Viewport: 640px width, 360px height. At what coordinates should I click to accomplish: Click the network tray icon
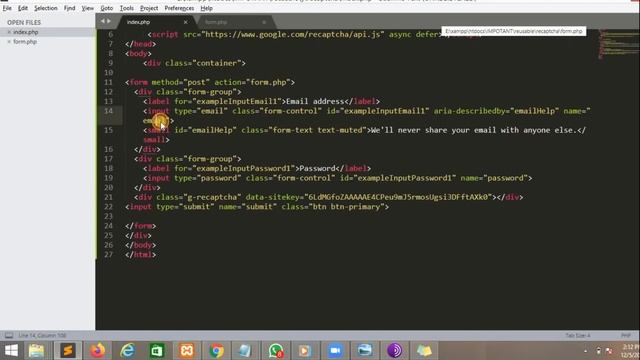point(609,351)
